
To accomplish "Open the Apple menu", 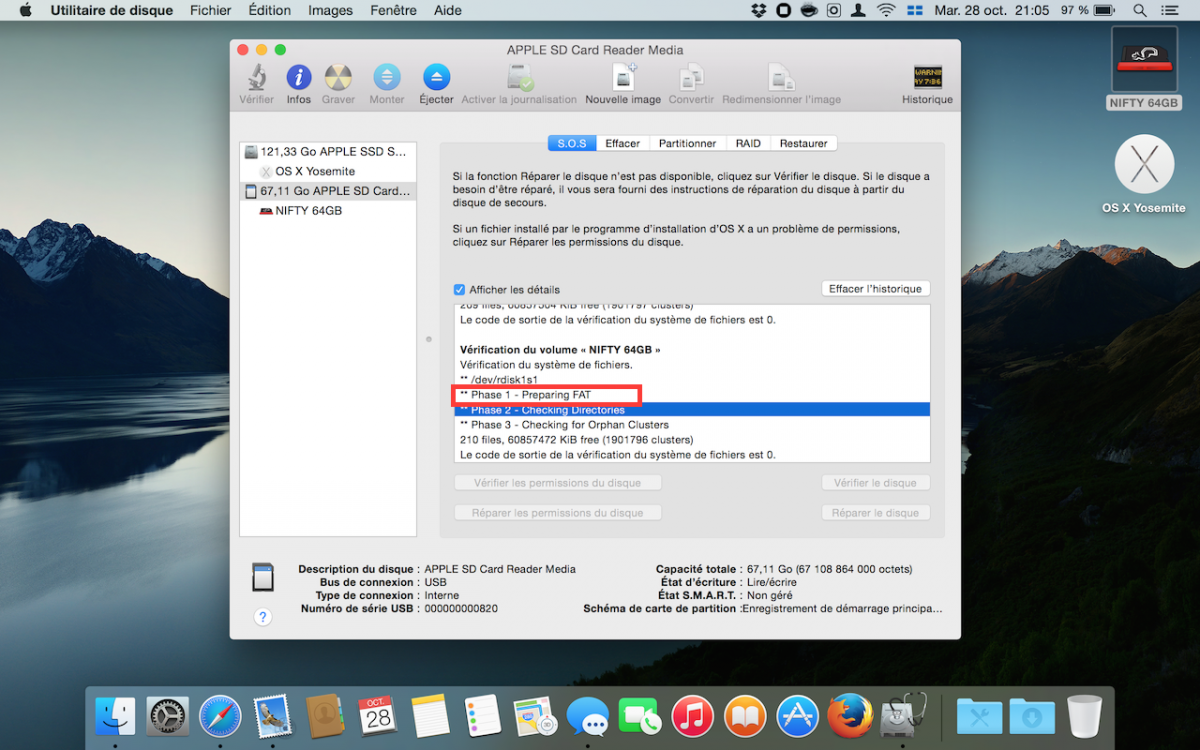I will [25, 11].
